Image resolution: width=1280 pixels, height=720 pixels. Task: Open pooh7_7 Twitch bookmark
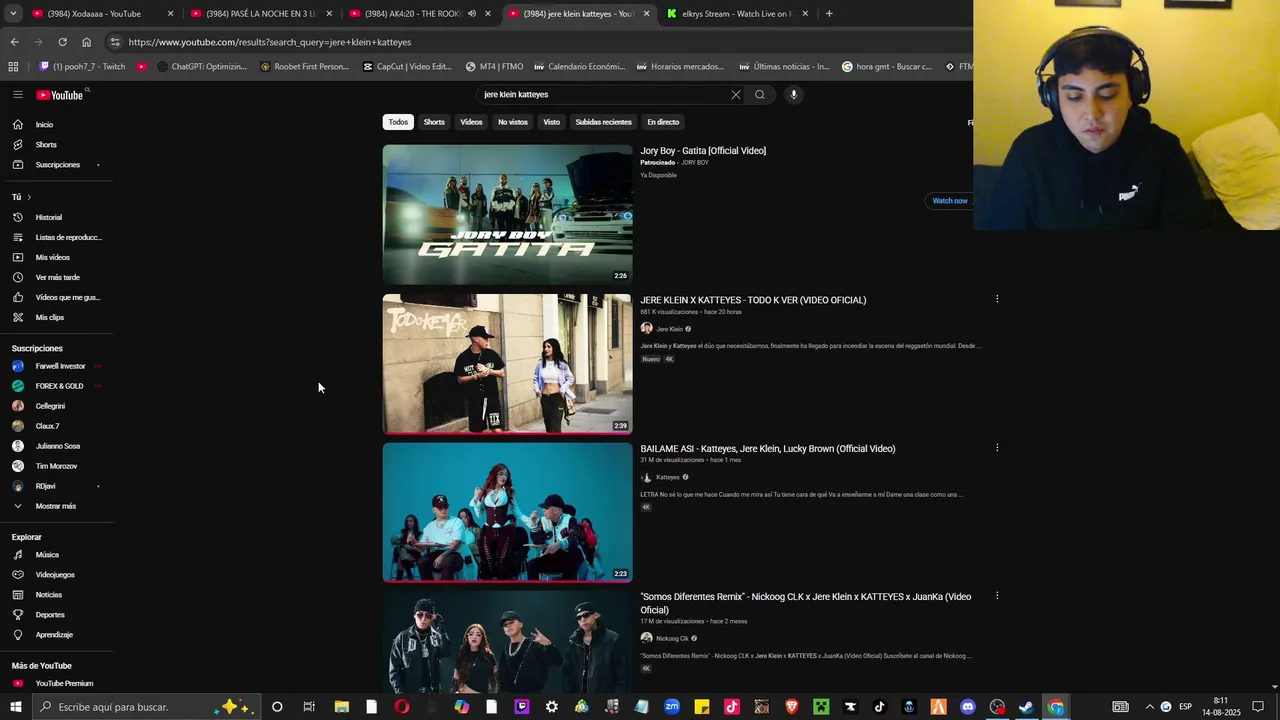[x=82, y=67]
